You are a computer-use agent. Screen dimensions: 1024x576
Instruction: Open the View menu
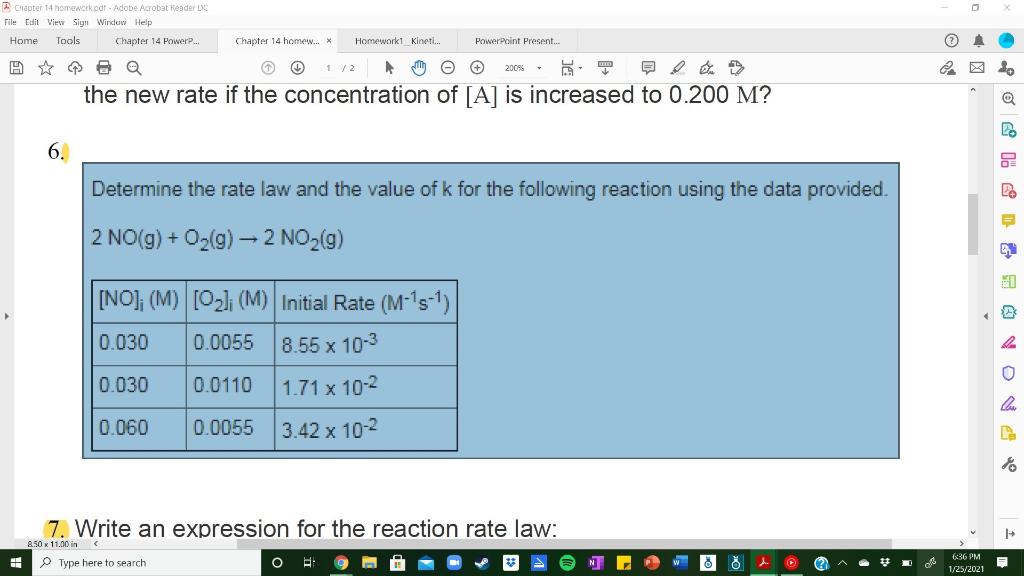pyautogui.click(x=56, y=22)
